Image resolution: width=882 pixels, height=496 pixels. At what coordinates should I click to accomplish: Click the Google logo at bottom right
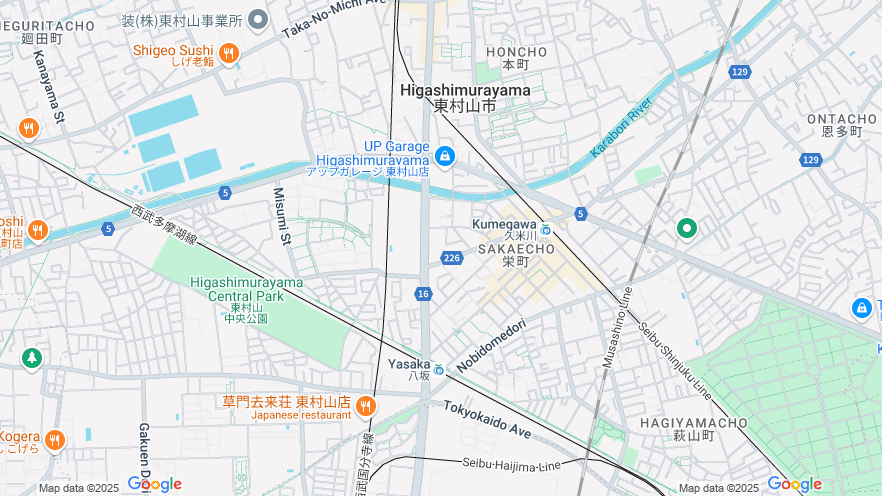click(x=794, y=484)
